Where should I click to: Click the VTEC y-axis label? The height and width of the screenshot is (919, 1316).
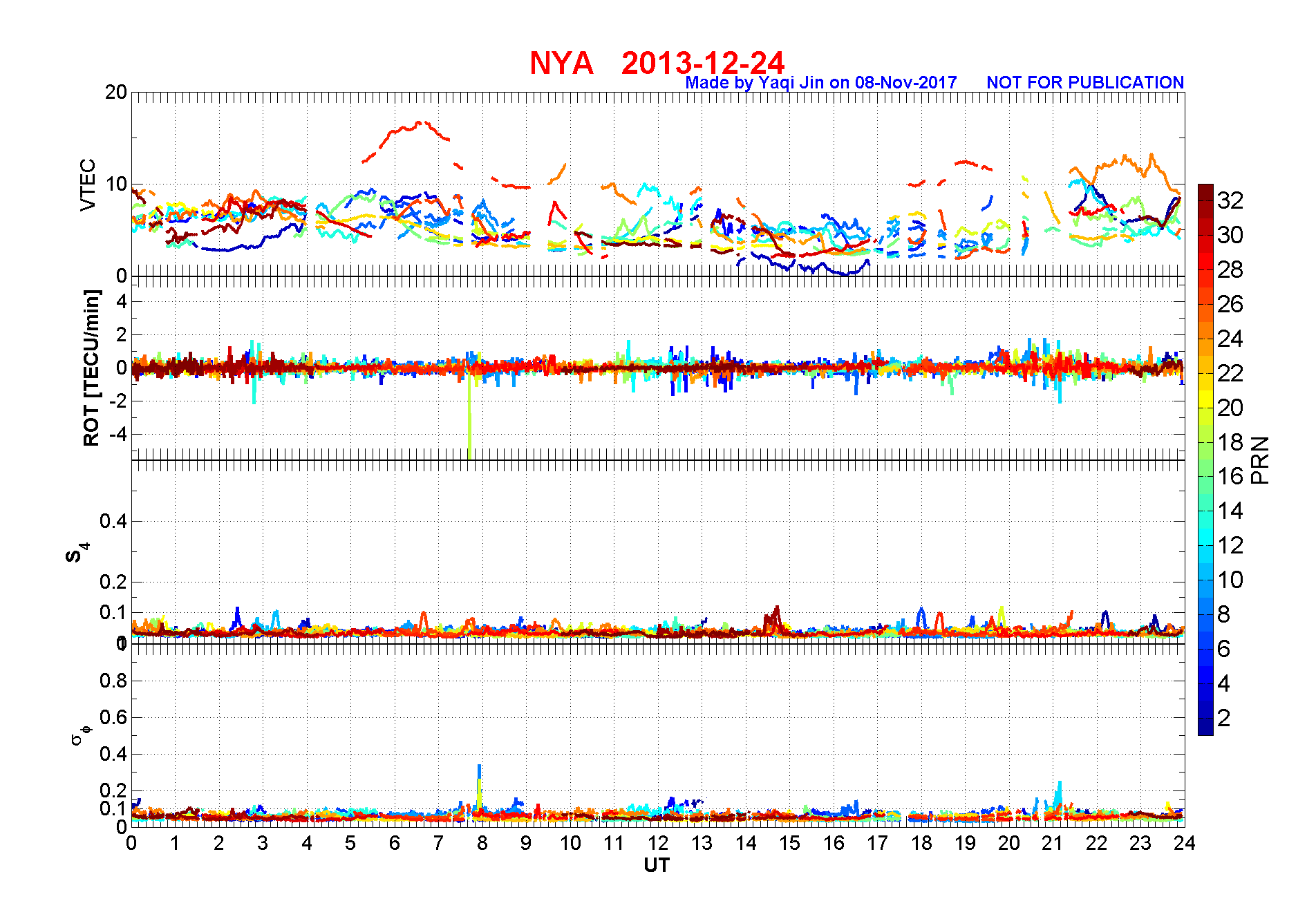pos(88,185)
